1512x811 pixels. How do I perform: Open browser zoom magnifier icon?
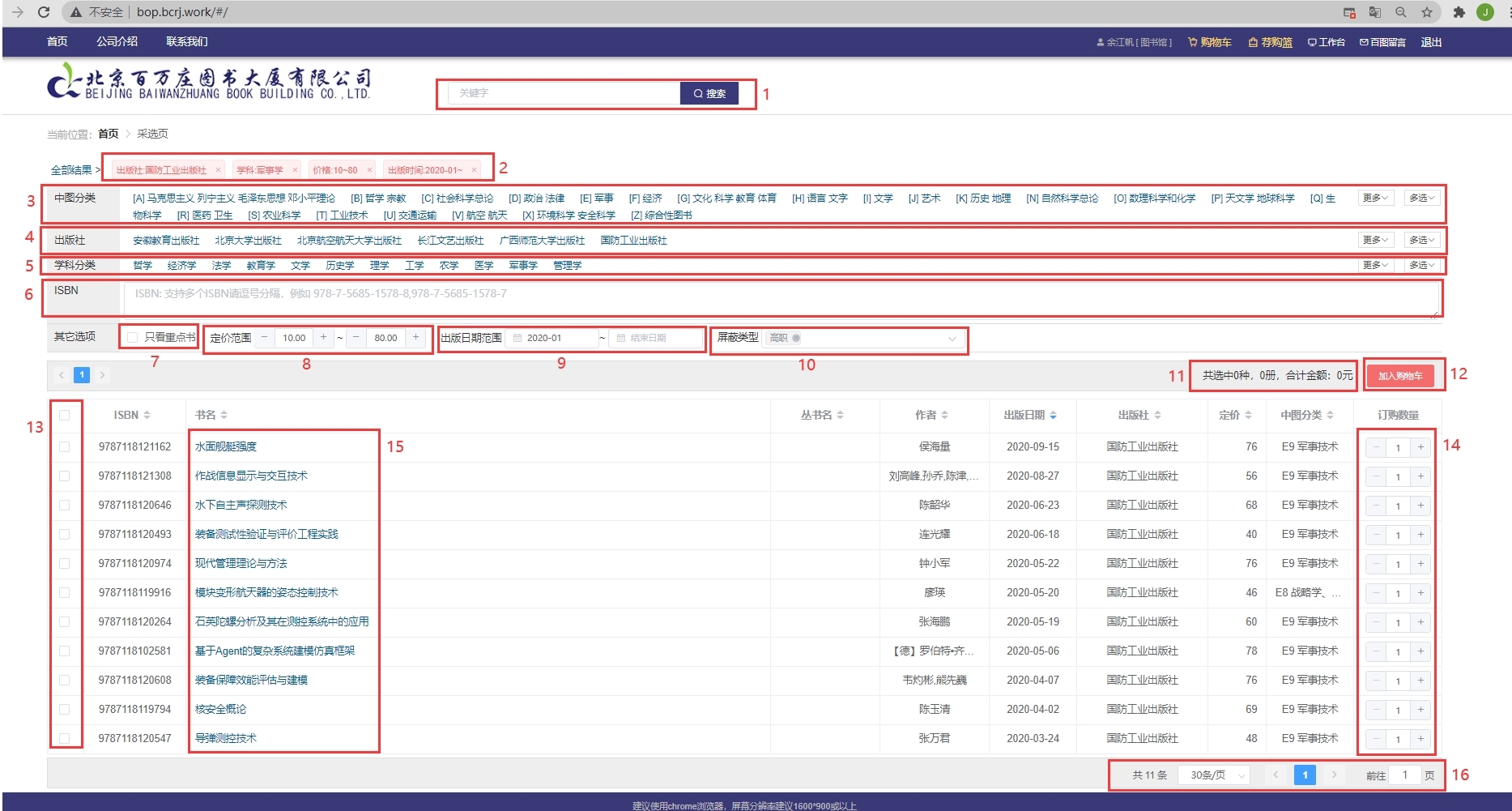[x=1401, y=12]
